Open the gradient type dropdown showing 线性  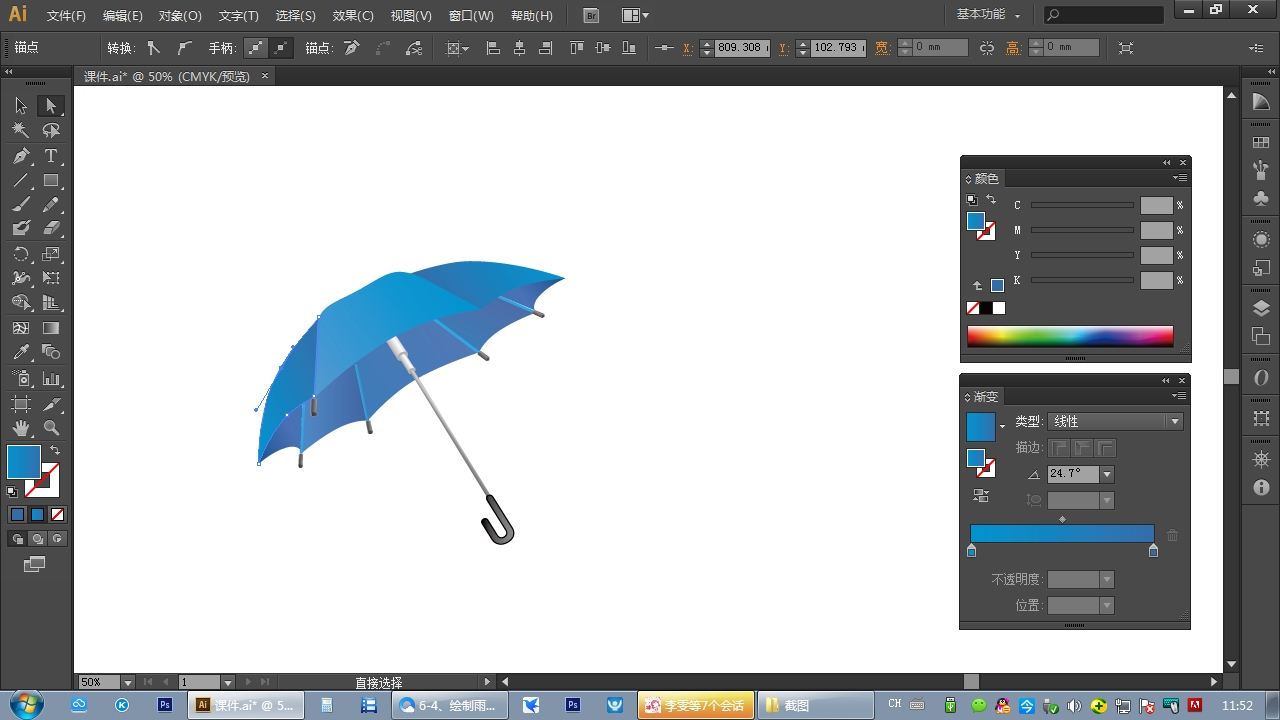[1115, 422]
